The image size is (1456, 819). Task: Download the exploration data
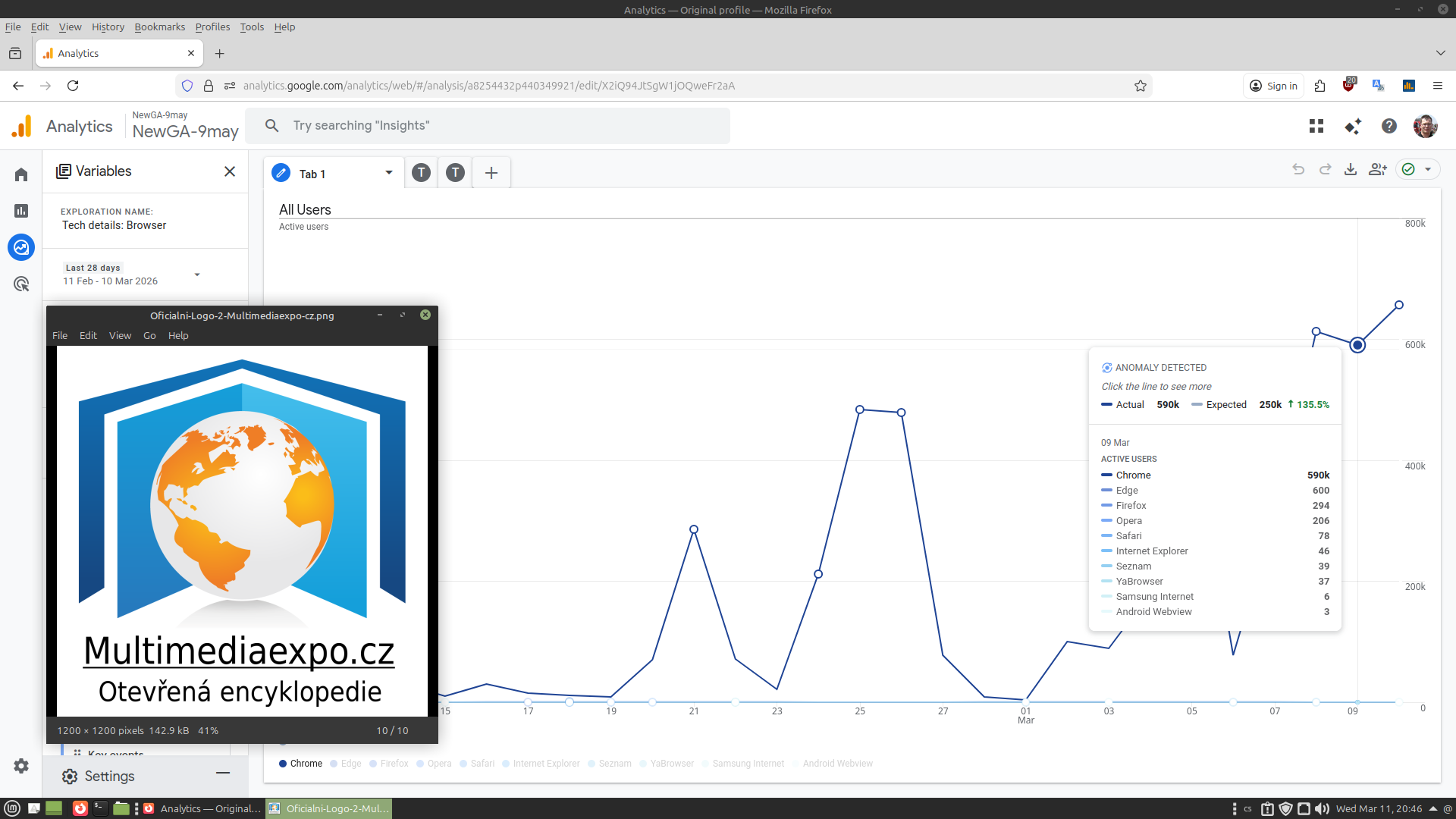click(x=1351, y=169)
